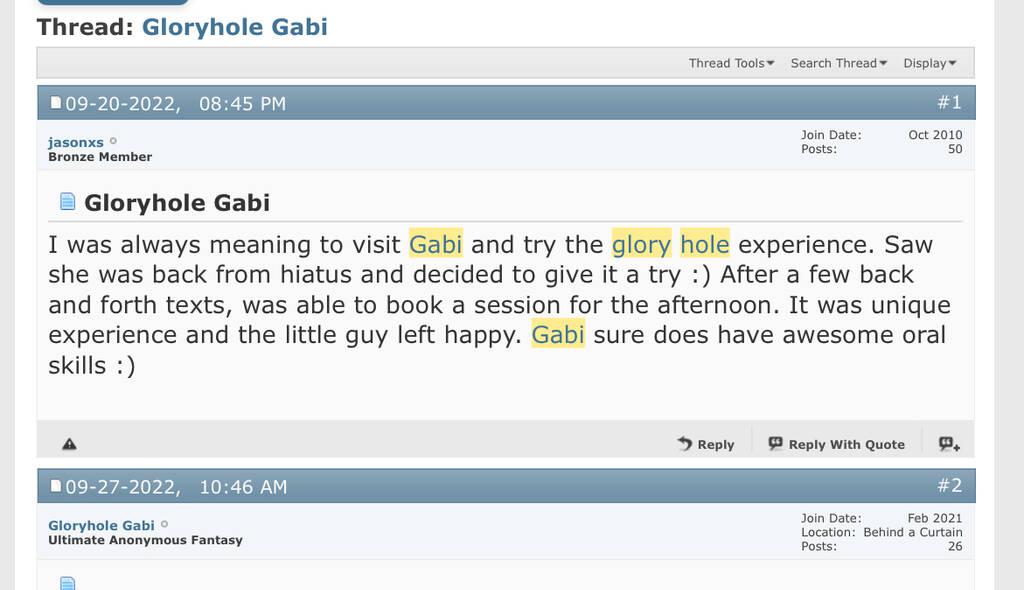This screenshot has height=590, width=1024.
Task: Click the report post warning triangle icon
Action: coord(69,444)
